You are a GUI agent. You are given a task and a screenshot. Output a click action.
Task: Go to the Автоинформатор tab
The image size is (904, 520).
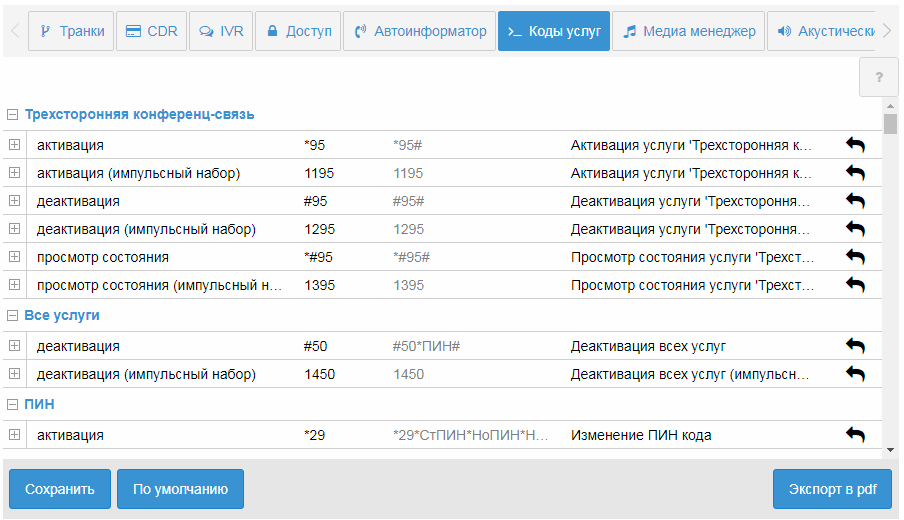[x=420, y=31]
